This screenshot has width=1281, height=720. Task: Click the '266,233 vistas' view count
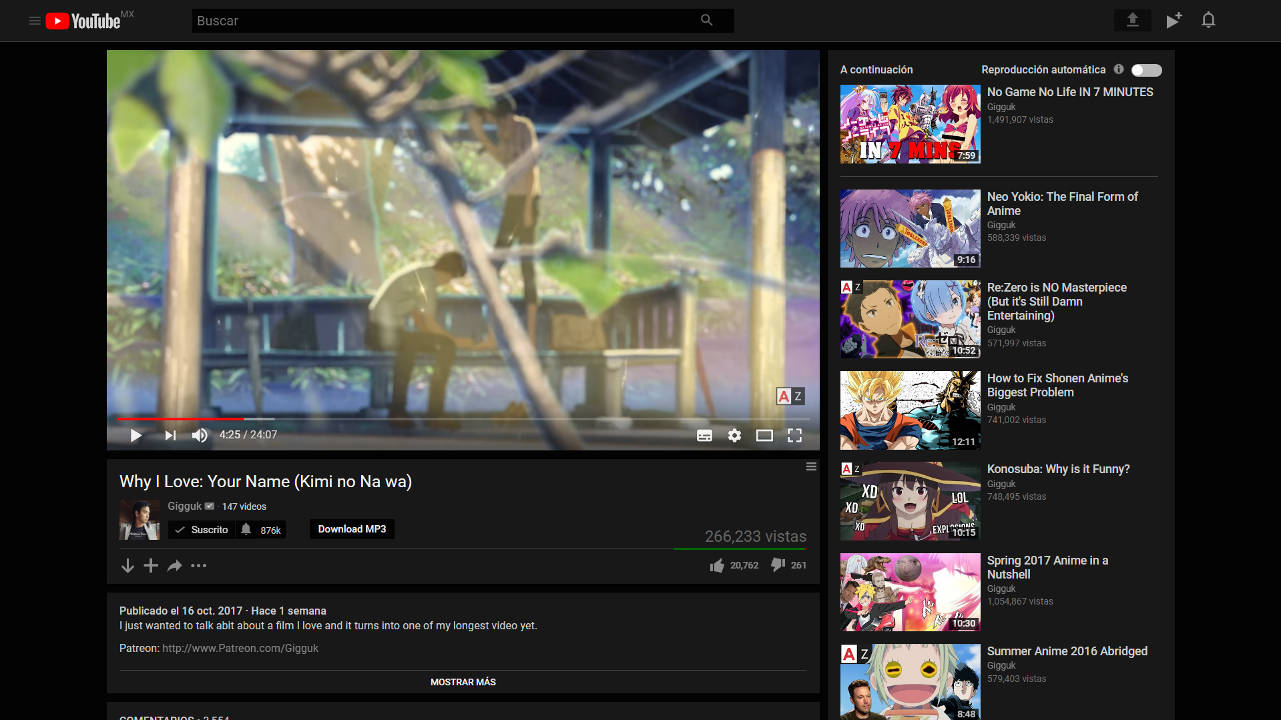coord(755,537)
